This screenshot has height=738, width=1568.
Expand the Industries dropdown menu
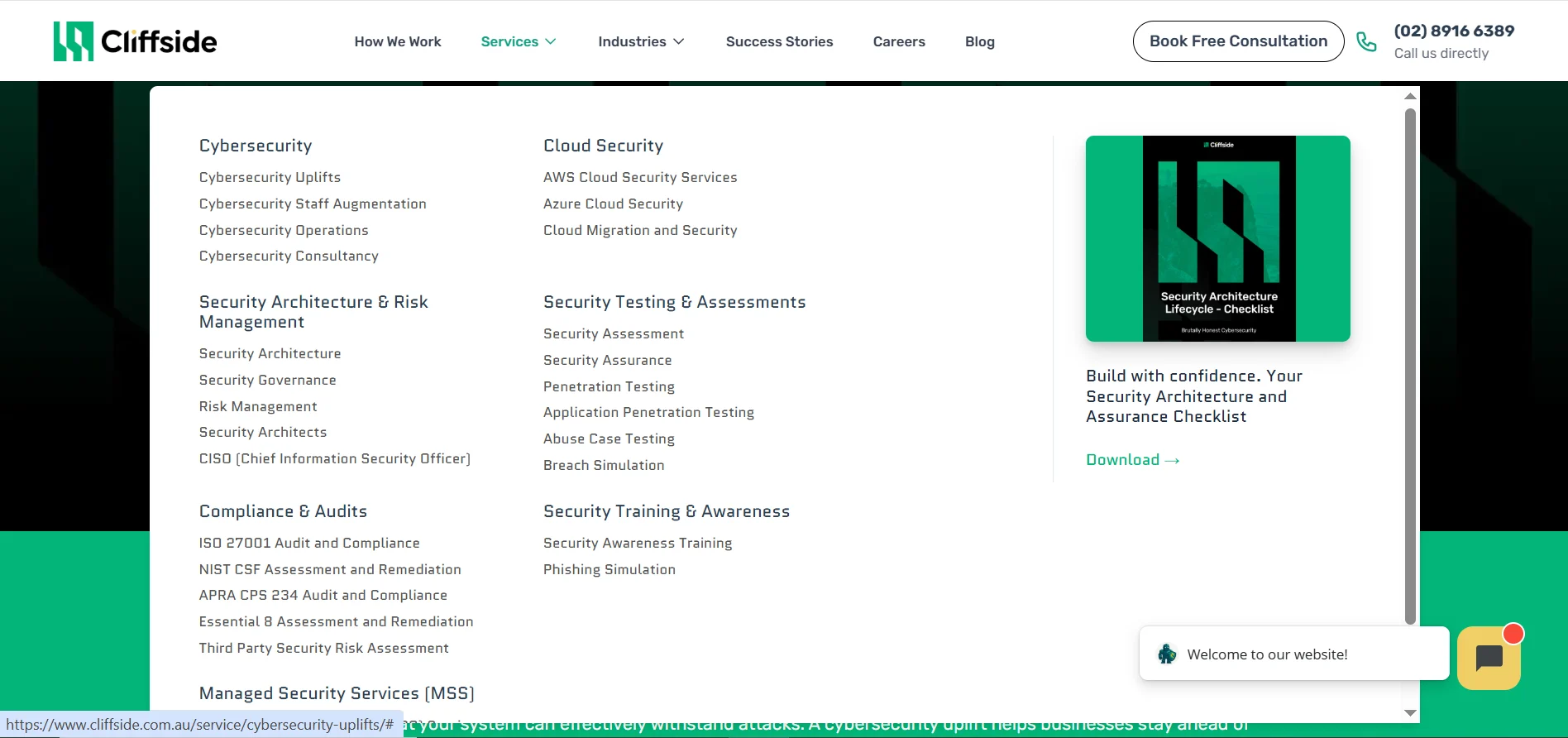point(641,41)
